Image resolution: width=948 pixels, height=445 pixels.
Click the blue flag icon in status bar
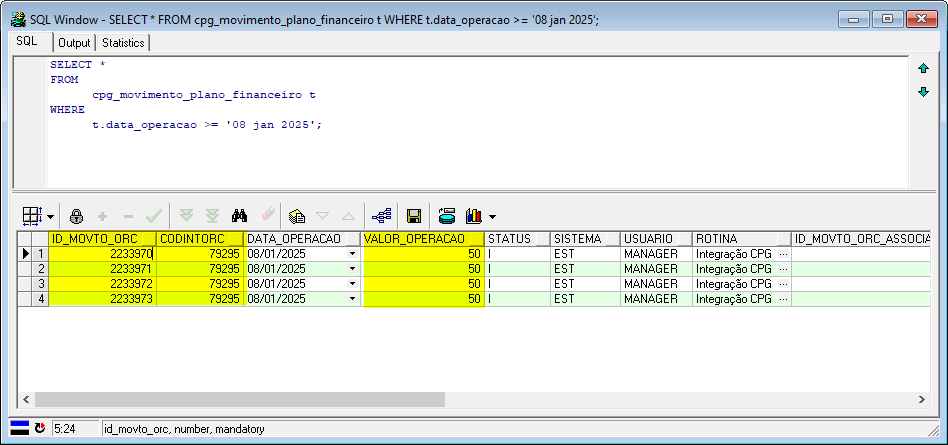[x=20, y=428]
